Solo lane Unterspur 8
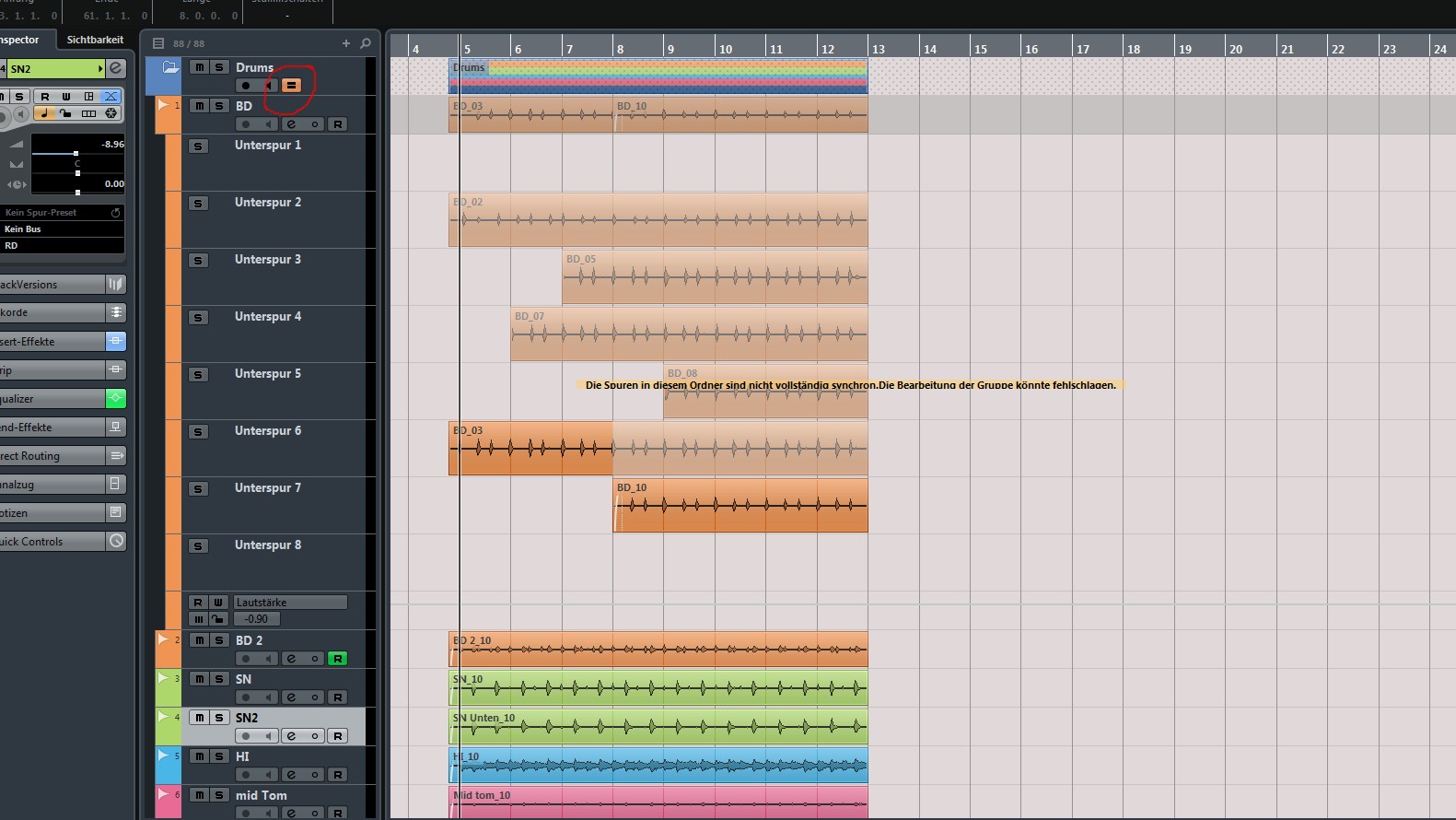Image resolution: width=1456 pixels, height=820 pixels. tap(198, 546)
